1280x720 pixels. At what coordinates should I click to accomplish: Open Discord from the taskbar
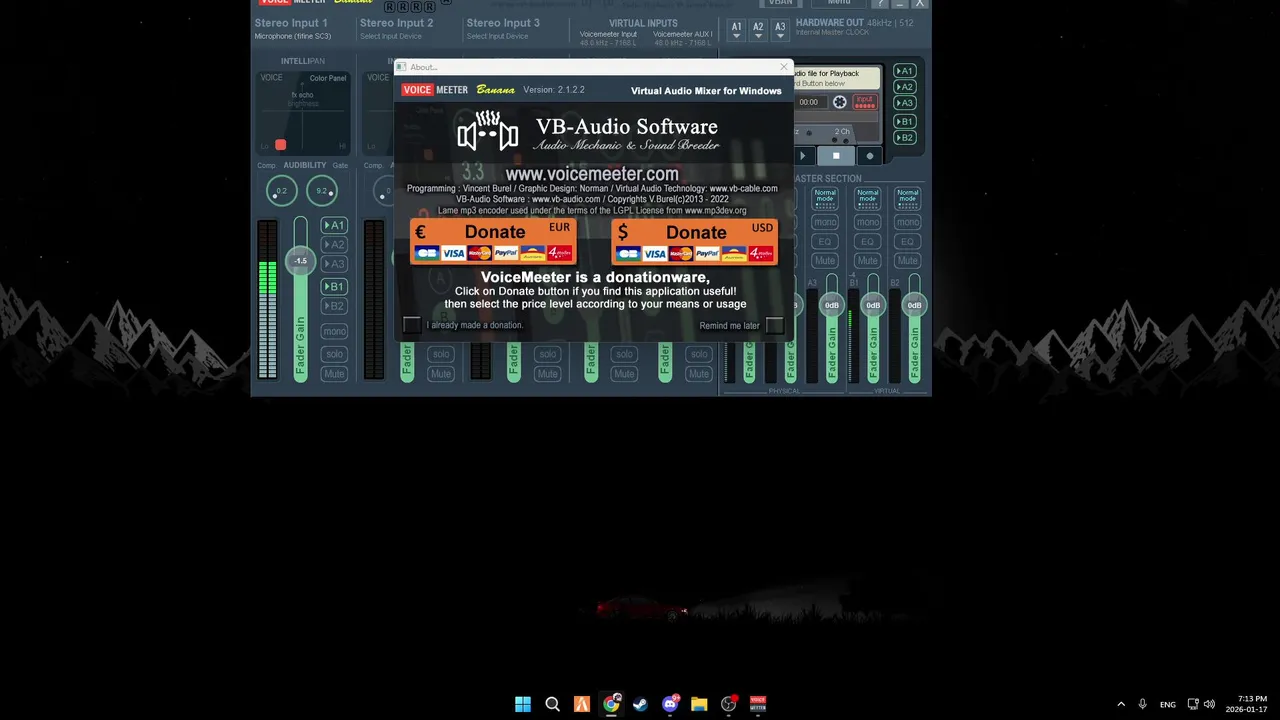[x=670, y=704]
